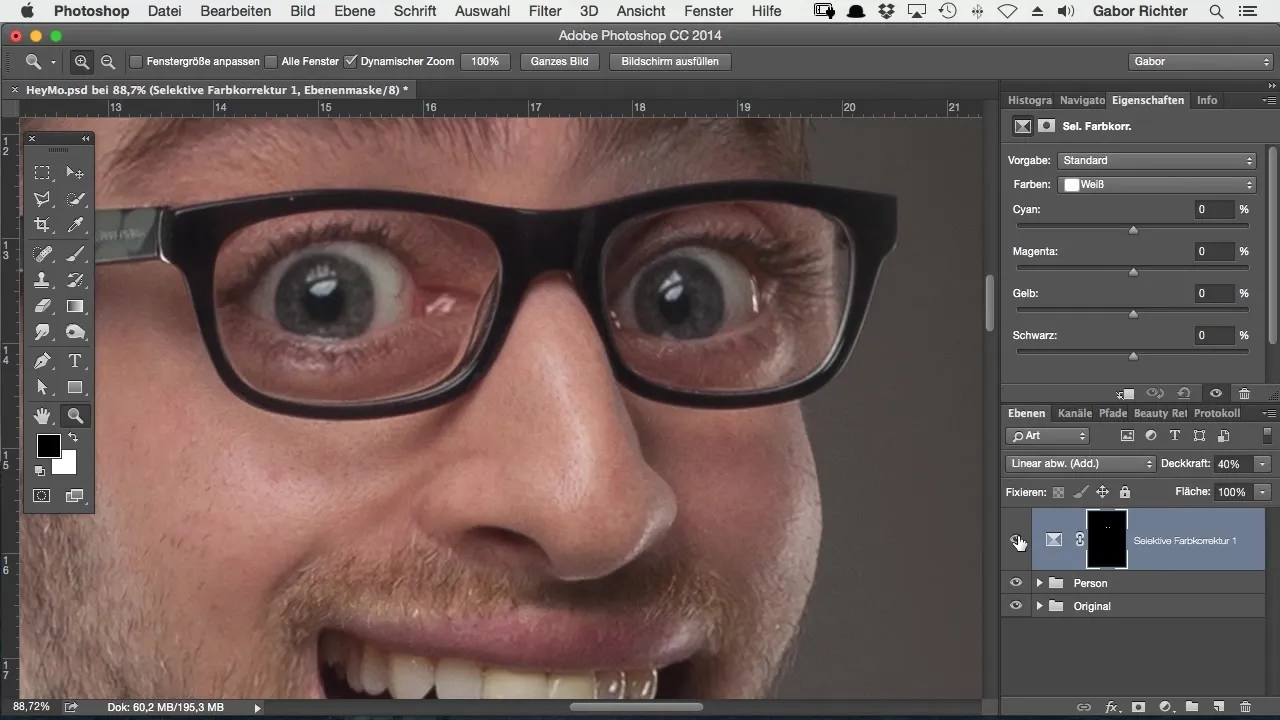
Task: Hide the Original group
Action: tap(1016, 606)
